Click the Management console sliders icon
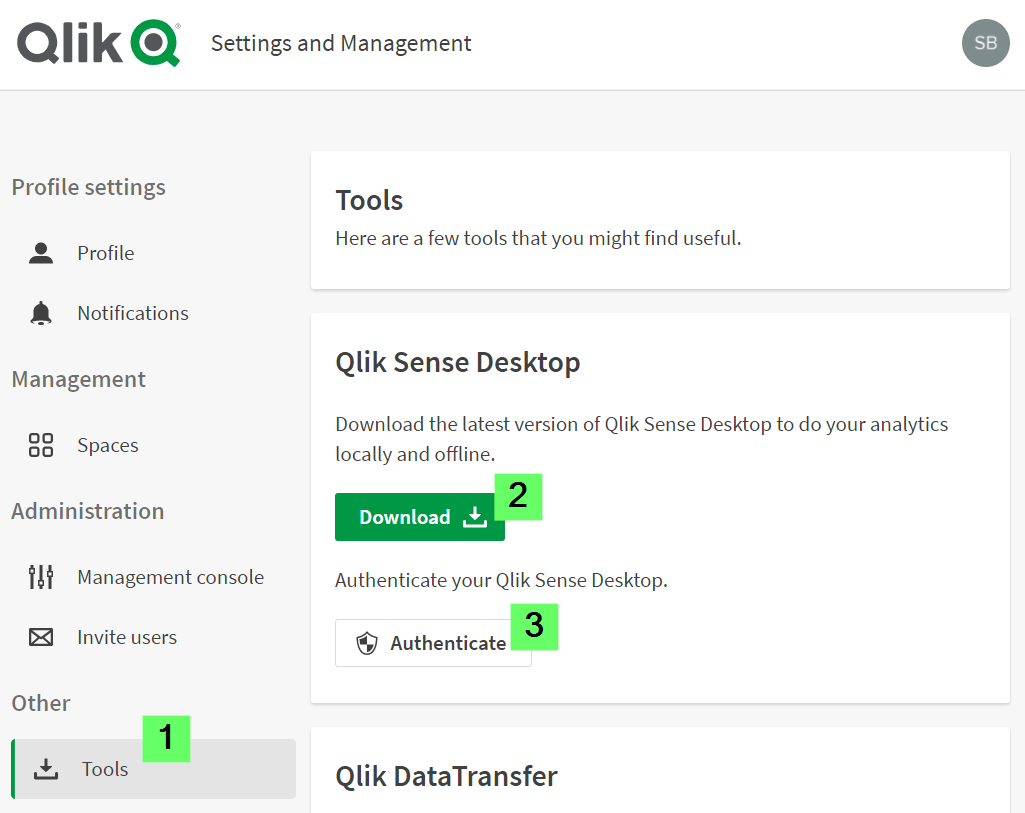Image resolution: width=1025 pixels, height=813 pixels. [x=40, y=577]
